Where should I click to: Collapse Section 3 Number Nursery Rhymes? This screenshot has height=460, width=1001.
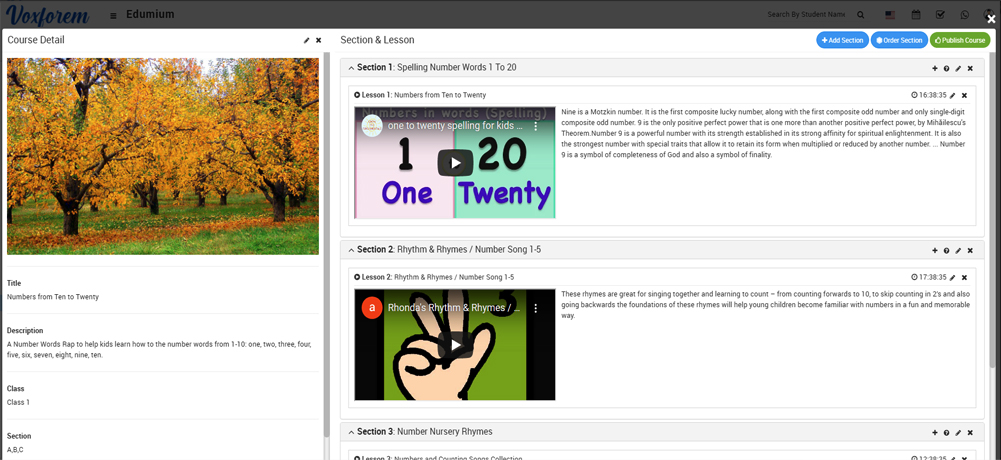click(x=351, y=432)
